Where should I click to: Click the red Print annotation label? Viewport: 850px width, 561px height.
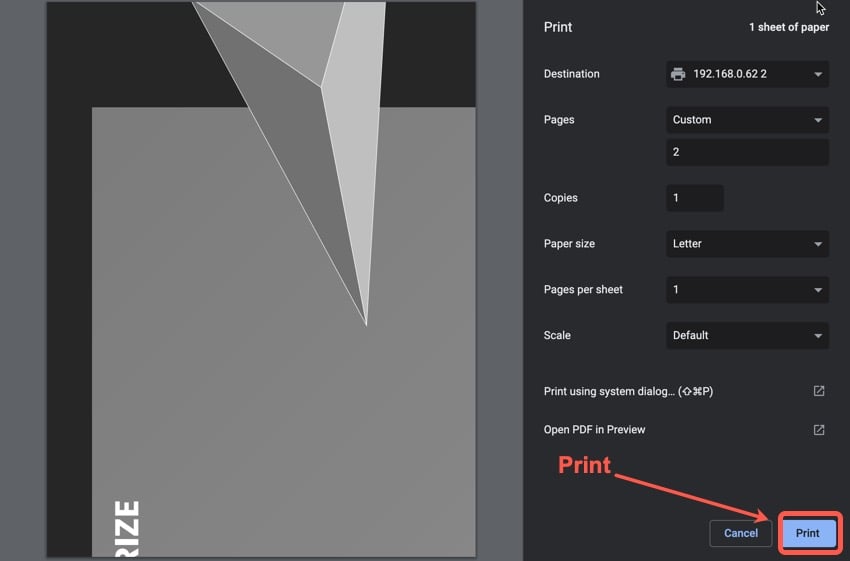click(584, 465)
